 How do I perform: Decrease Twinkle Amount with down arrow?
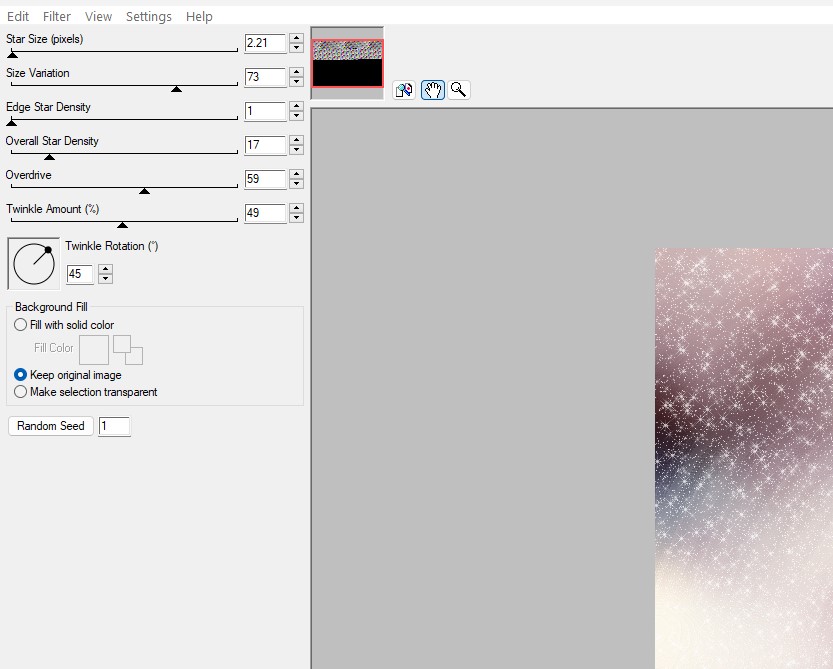pos(296,218)
